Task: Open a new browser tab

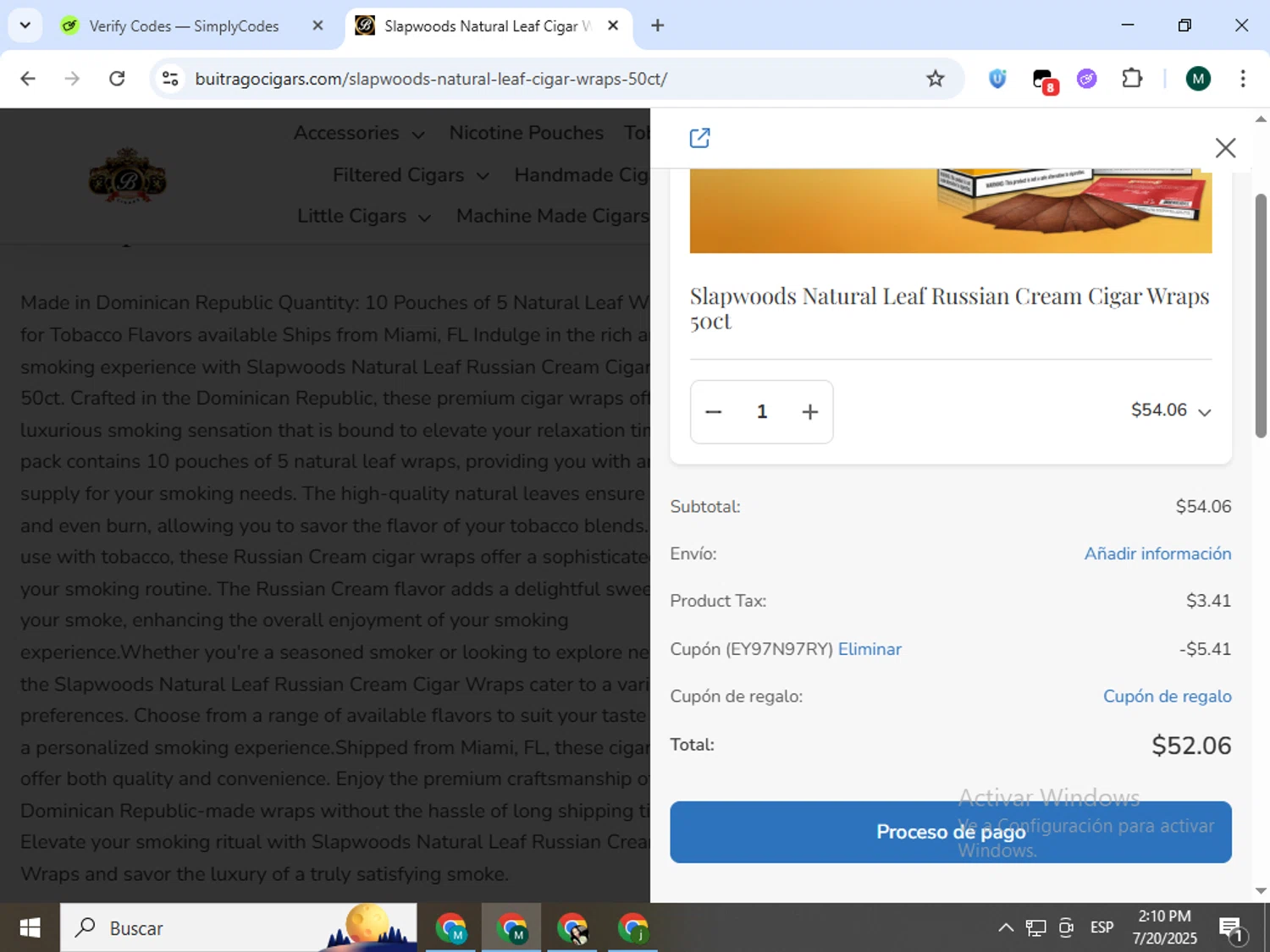Action: click(x=657, y=25)
